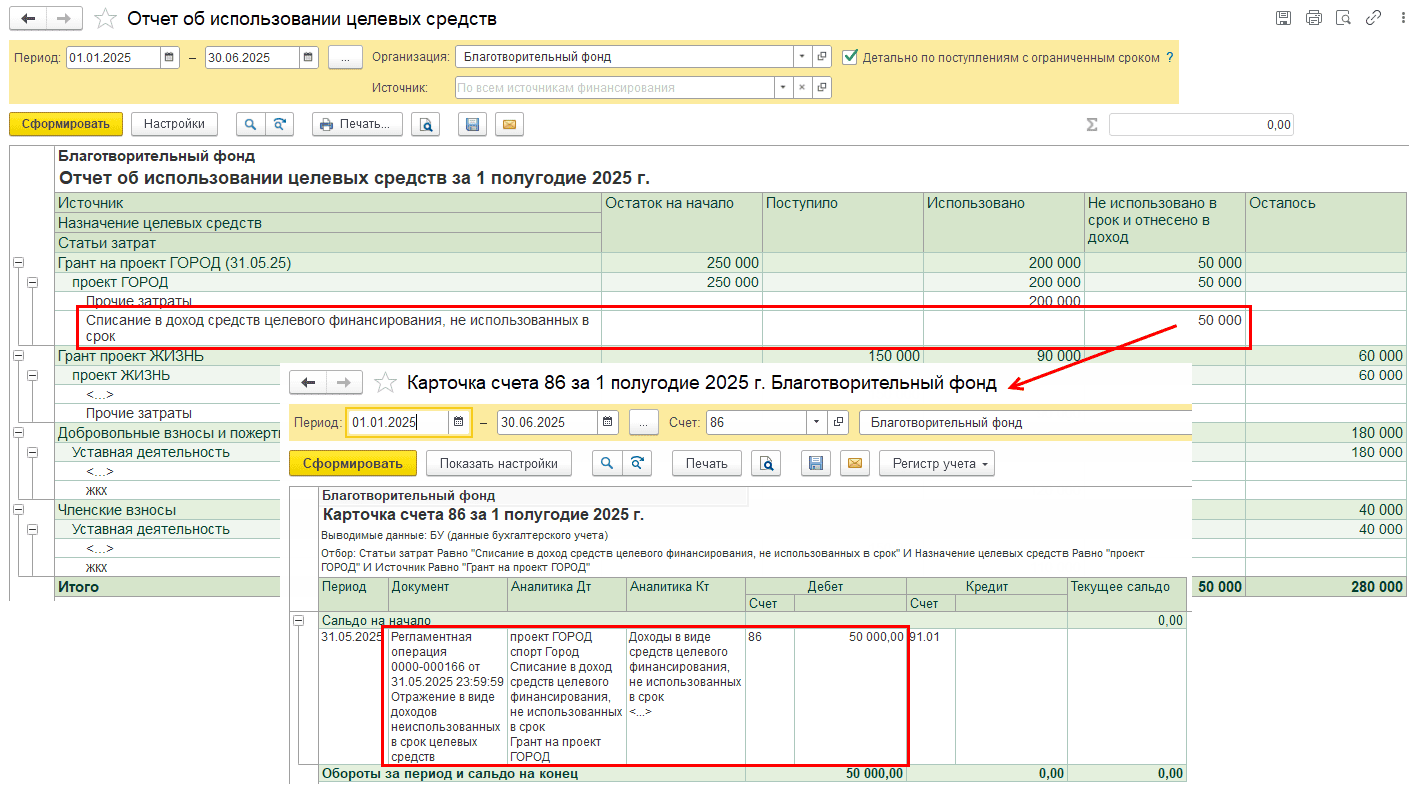Open the Регистр учета dropdown menu
Screen dimensions: 1415x794
936,463
